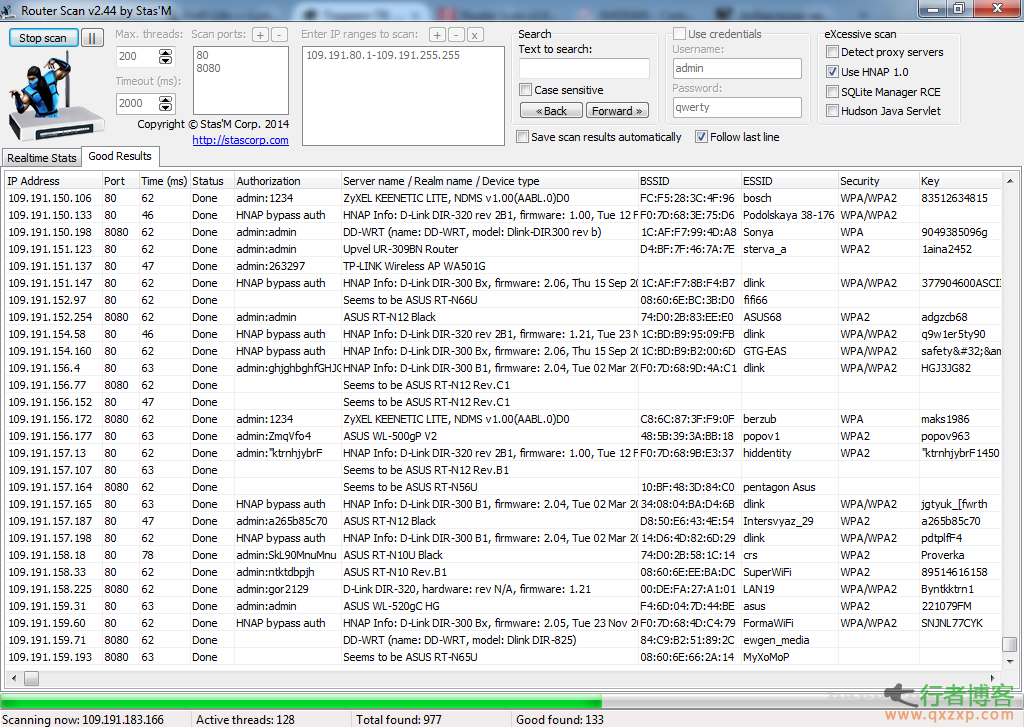1024x728 pixels.
Task: Switch to Realtime Stats tab
Action: pyautogui.click(x=41, y=158)
